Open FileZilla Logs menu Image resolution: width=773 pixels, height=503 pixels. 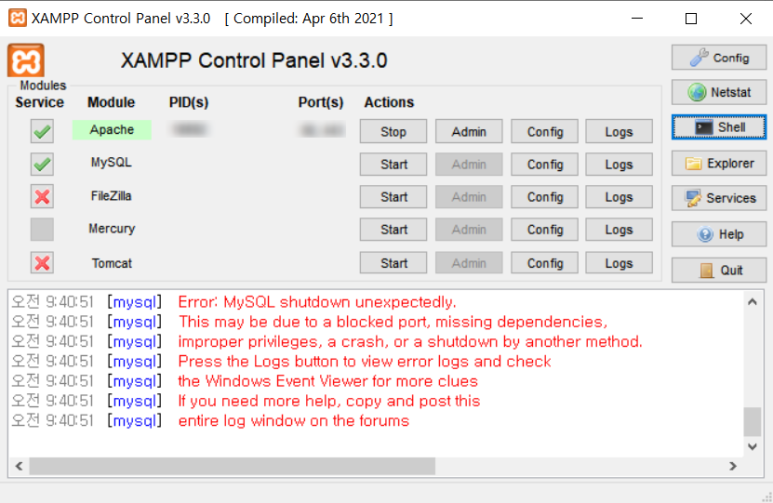pos(619,197)
